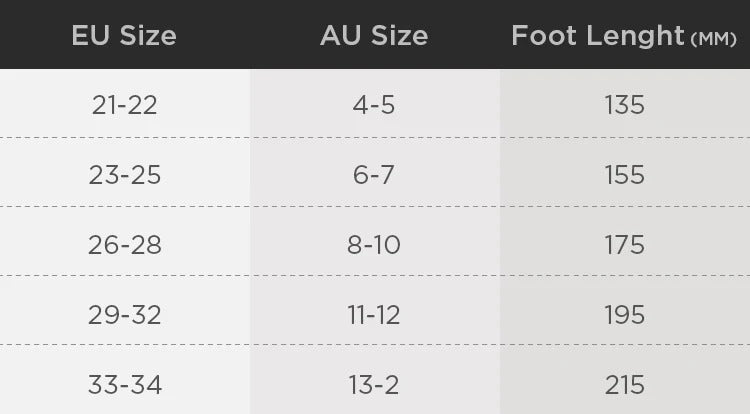Click the AU size 4-5 cell

[x=374, y=104]
